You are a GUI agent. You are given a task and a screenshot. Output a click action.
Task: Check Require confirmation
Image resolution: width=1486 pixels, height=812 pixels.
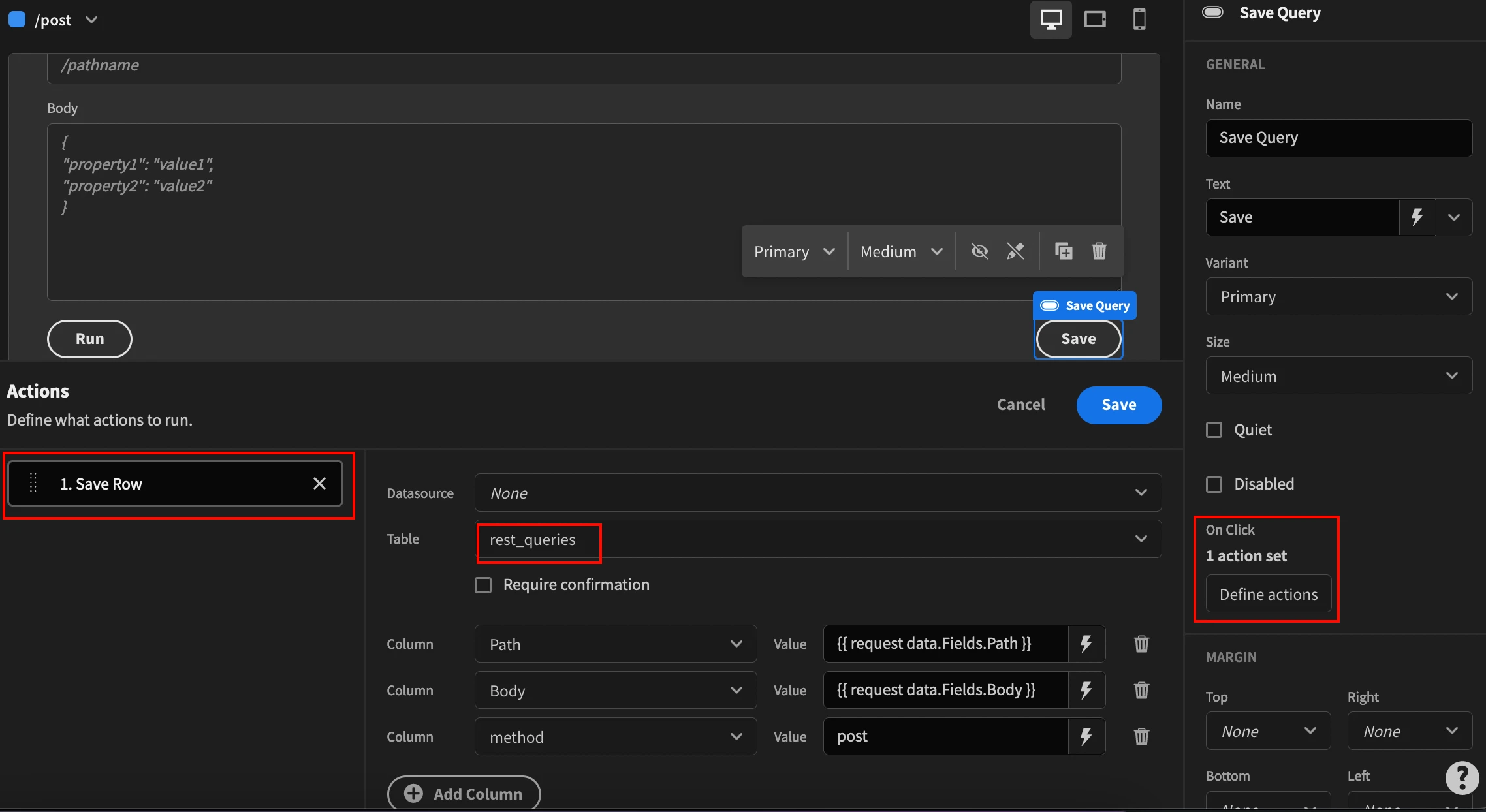pyautogui.click(x=483, y=585)
